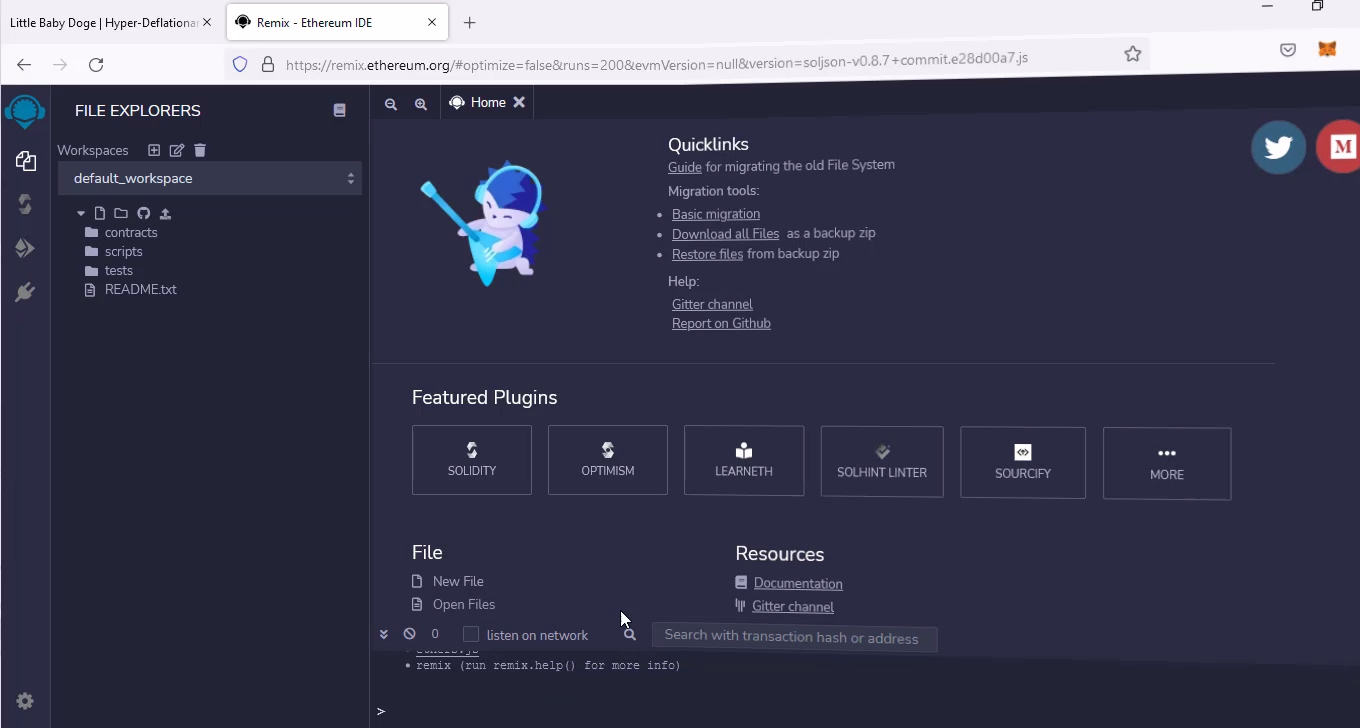Open the default_workspace dropdown
The height and width of the screenshot is (728, 1360).
[210, 178]
